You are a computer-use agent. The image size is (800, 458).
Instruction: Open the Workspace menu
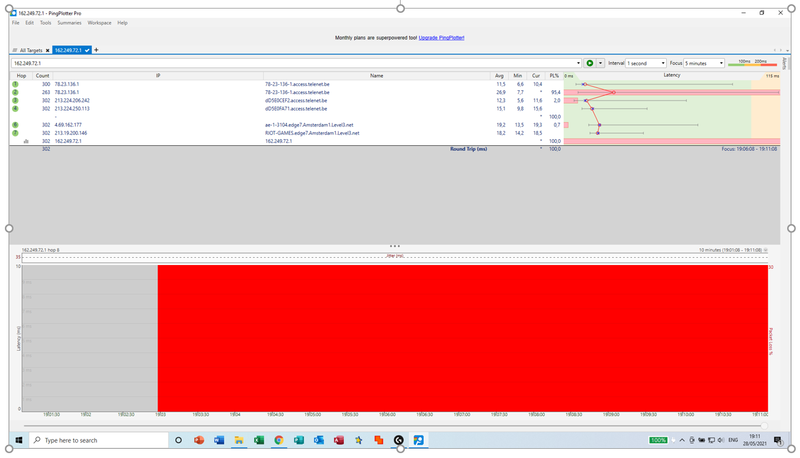(x=99, y=22)
